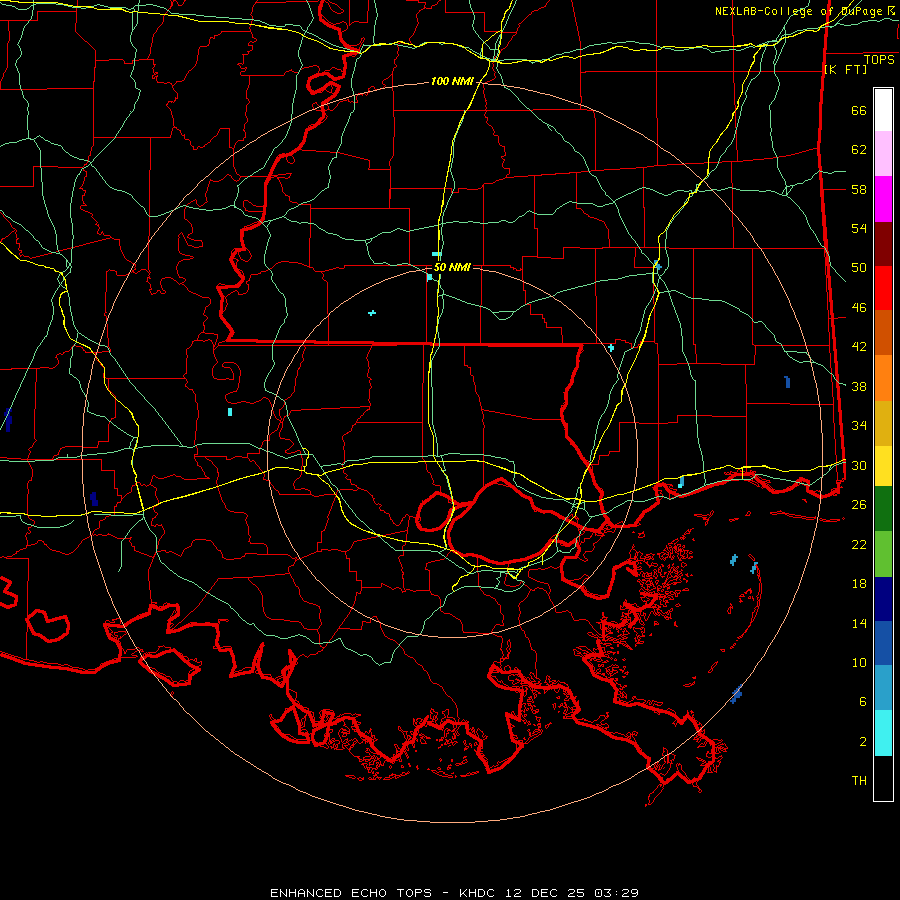This screenshot has width=900, height=900.
Task: Click the medium blue legend band
Action: tap(883, 643)
